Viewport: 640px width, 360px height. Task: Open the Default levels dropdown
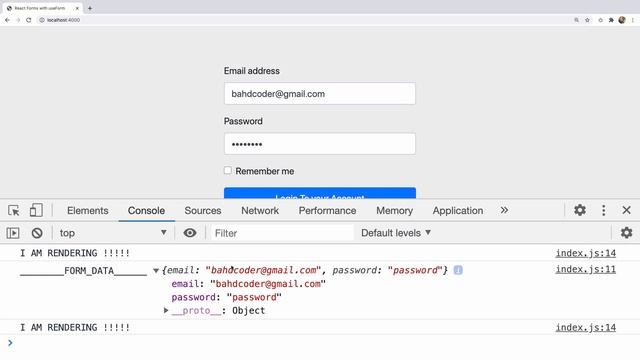pyautogui.click(x=396, y=233)
